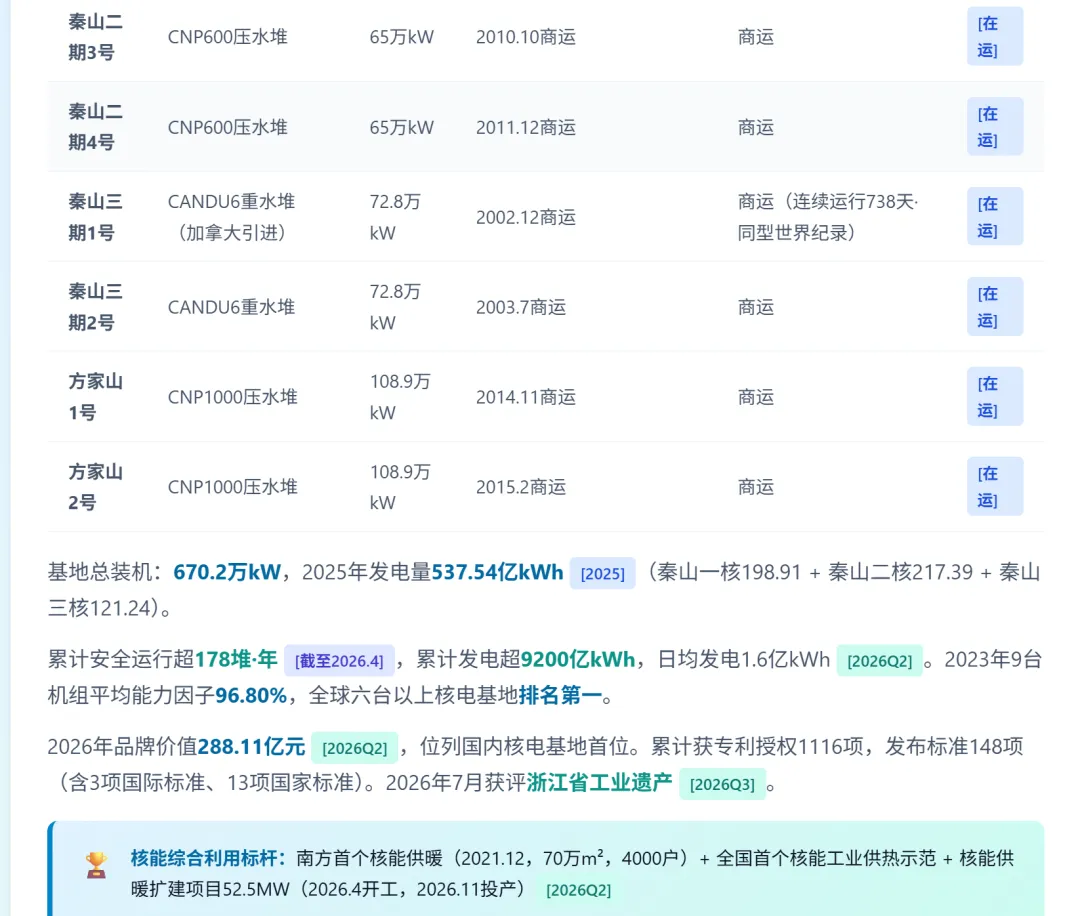1080x916 pixels.
Task: Click the 2002.12商运 date cell
Action: pos(526,218)
